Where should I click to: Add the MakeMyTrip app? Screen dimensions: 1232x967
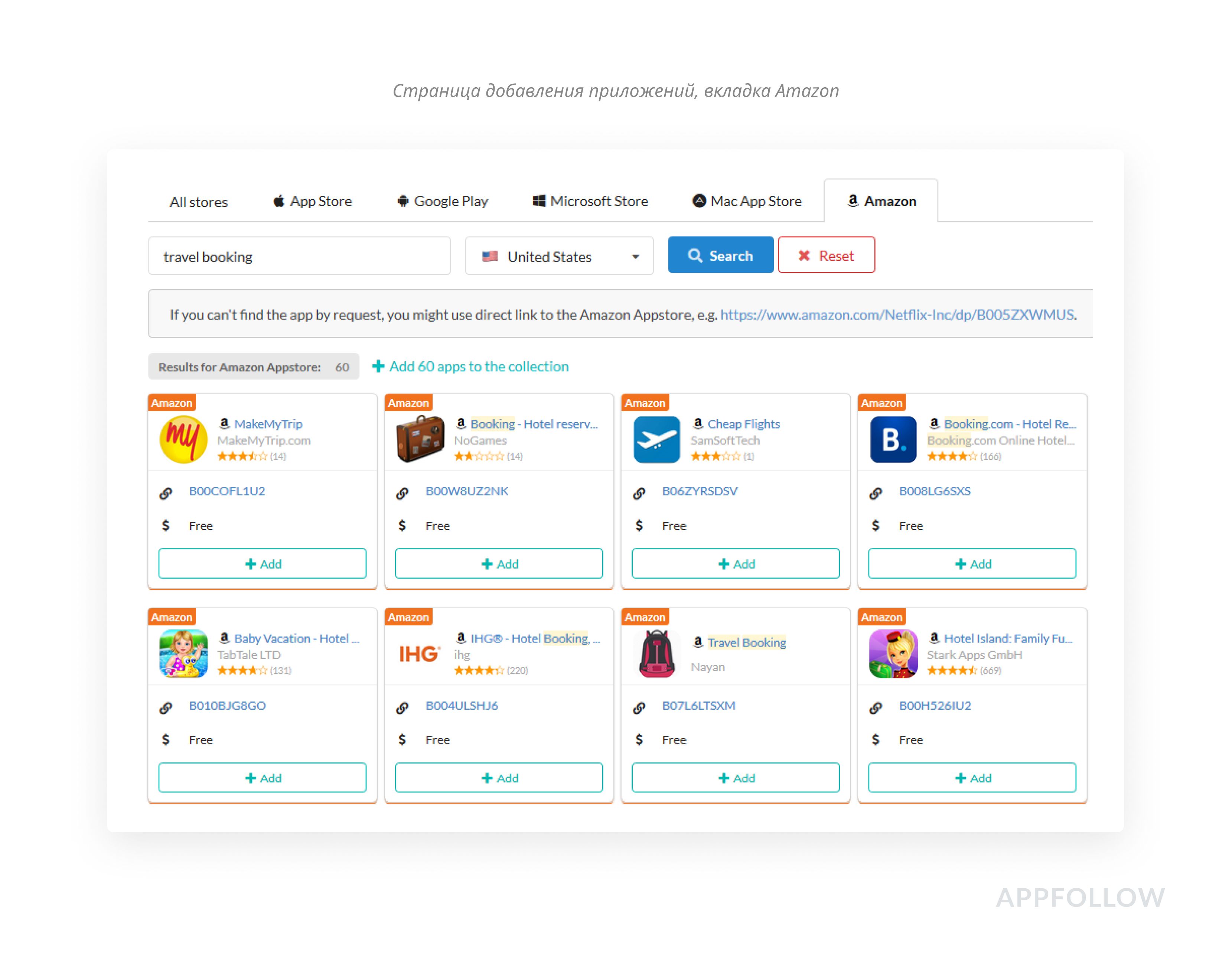tap(262, 563)
